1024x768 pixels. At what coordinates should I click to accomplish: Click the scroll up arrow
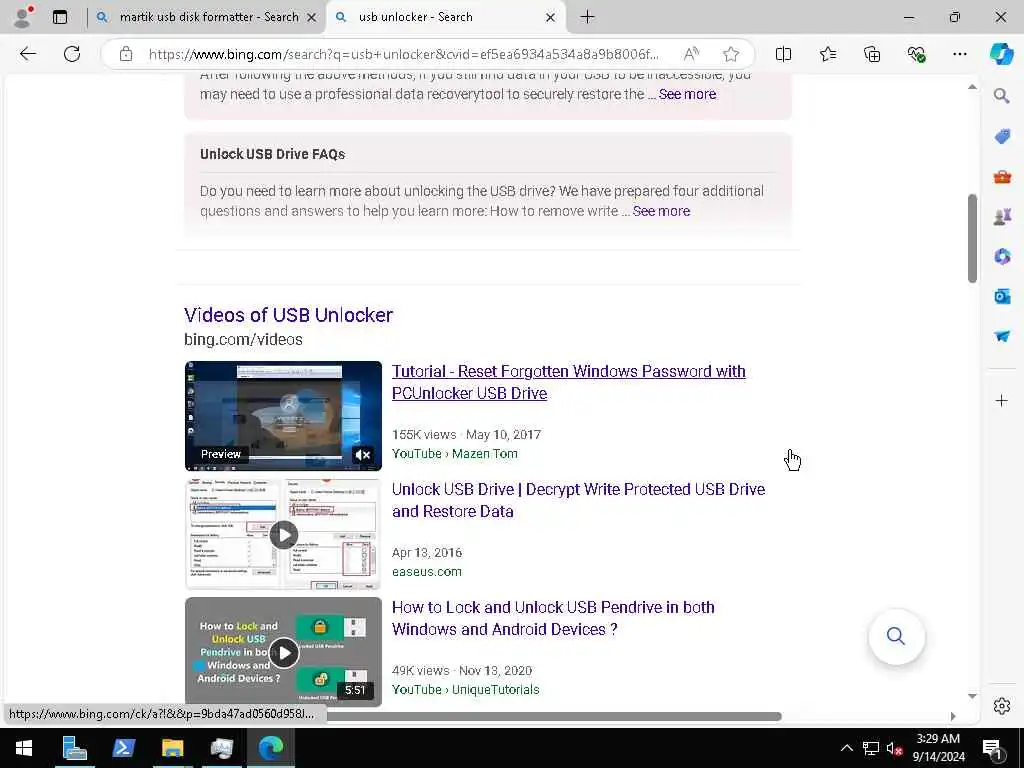(x=972, y=87)
